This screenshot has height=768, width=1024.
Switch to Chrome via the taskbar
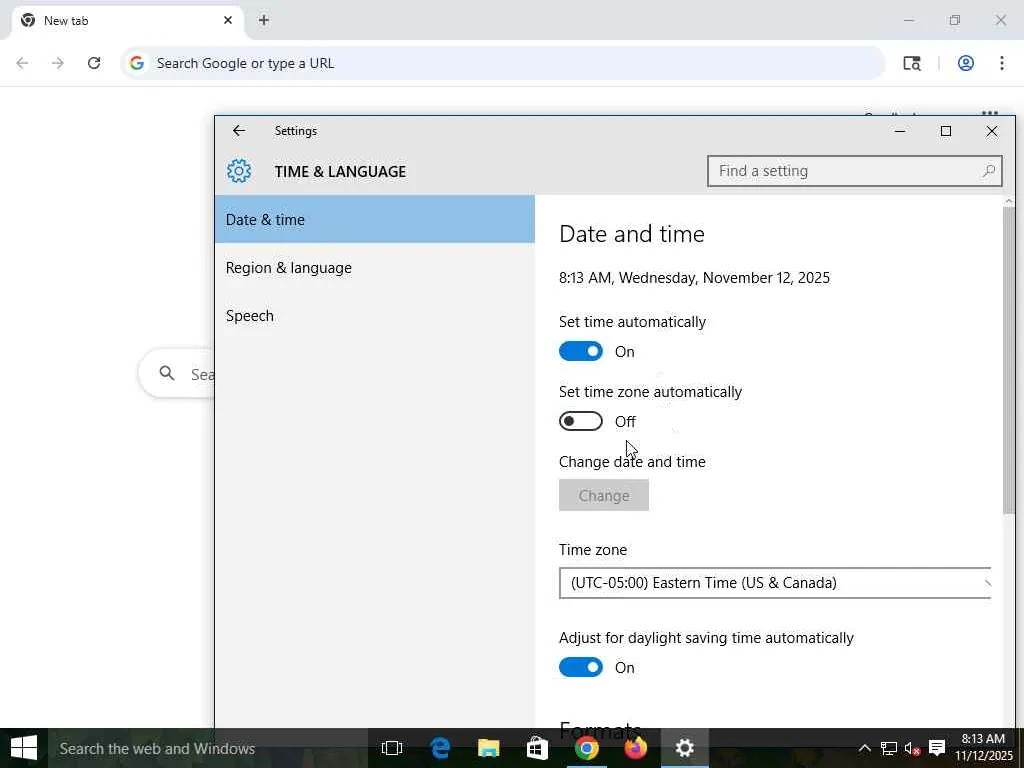586,748
